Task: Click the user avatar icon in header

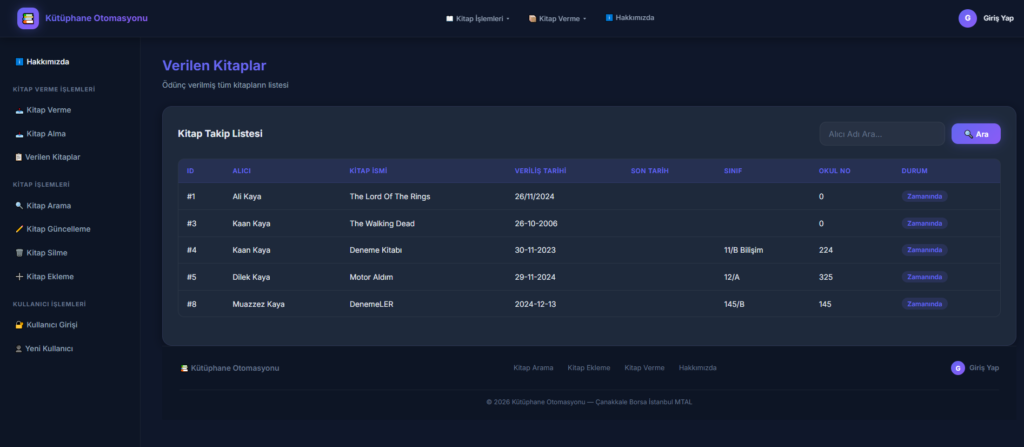Action: pos(967,18)
